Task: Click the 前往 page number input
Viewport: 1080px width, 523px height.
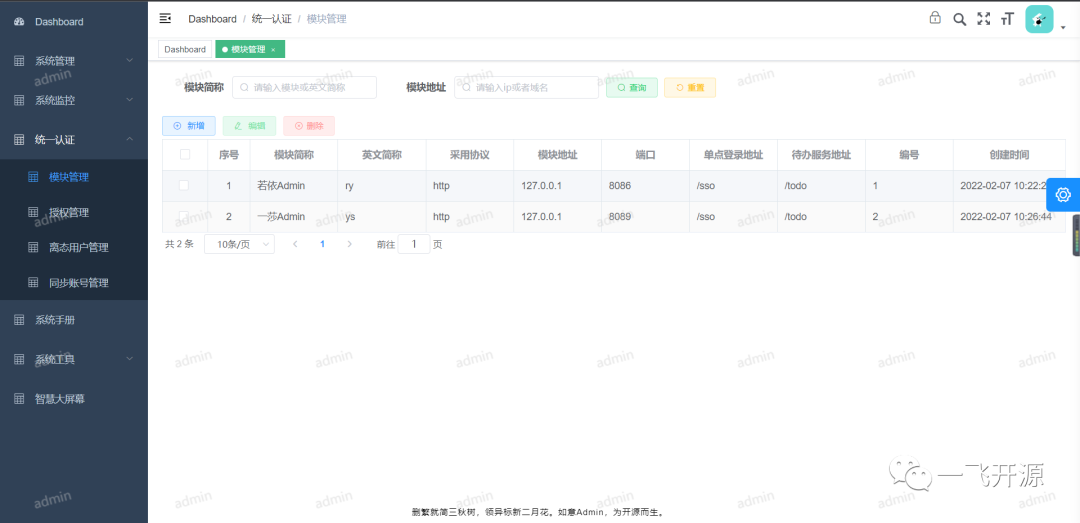Action: pyautogui.click(x=414, y=244)
